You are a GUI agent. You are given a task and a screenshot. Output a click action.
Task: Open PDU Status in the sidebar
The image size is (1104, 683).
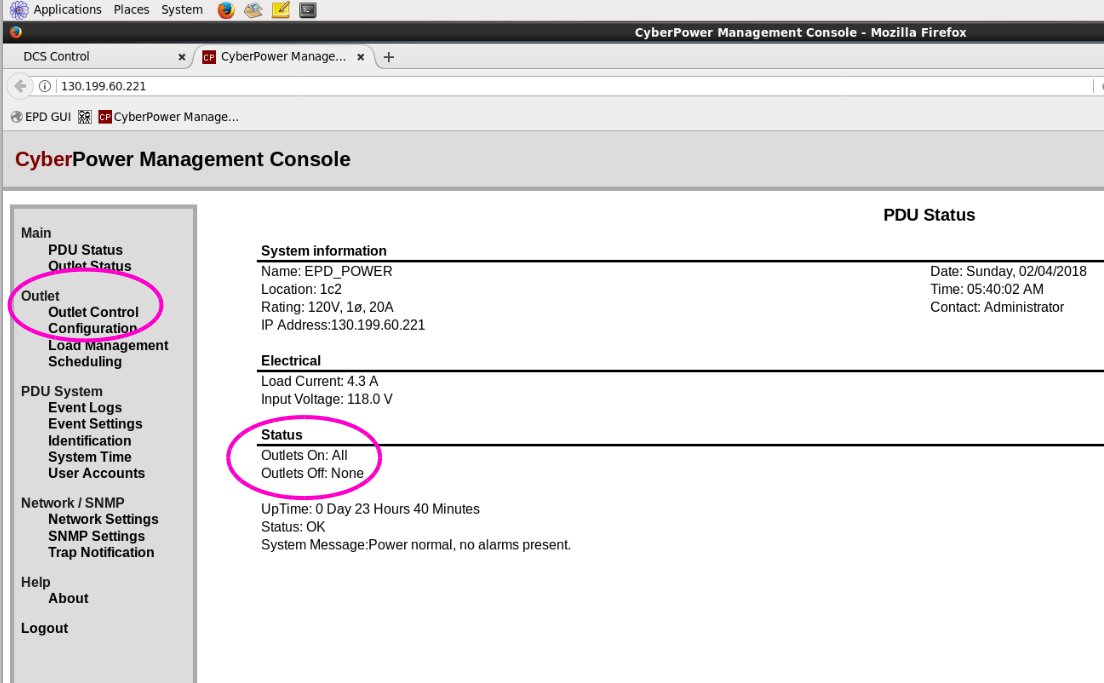tap(85, 250)
